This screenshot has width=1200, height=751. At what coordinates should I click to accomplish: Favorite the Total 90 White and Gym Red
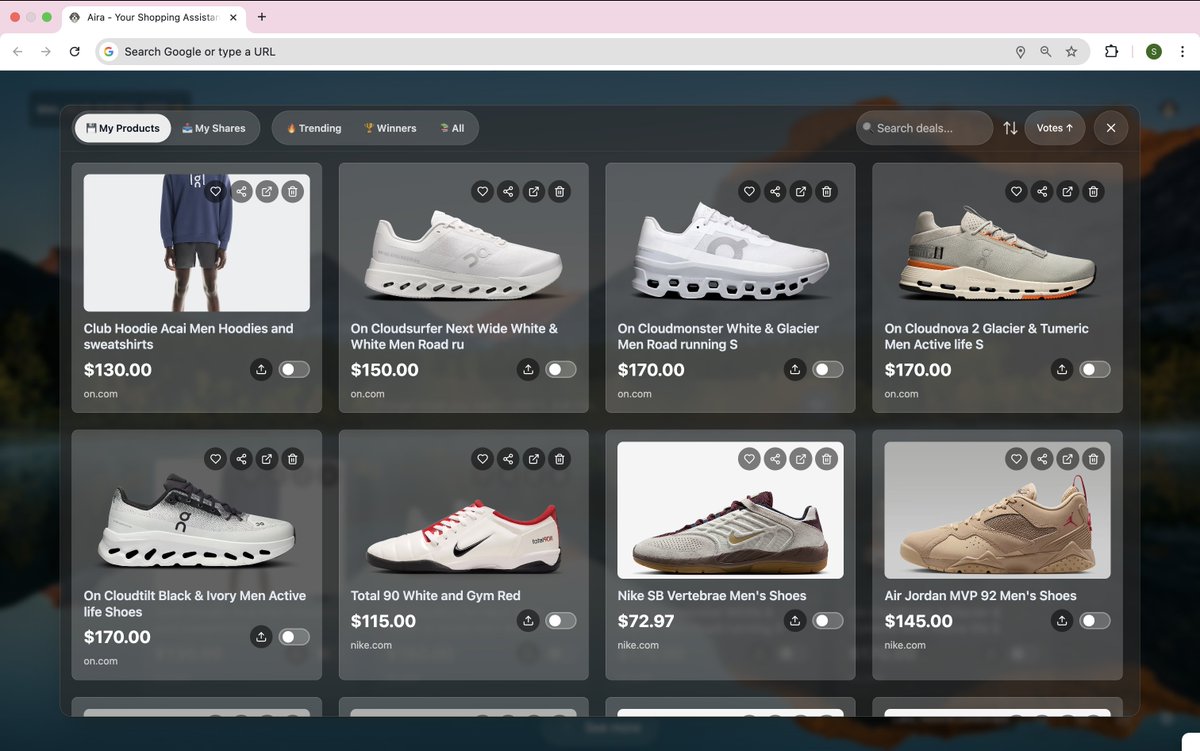pyautogui.click(x=482, y=458)
